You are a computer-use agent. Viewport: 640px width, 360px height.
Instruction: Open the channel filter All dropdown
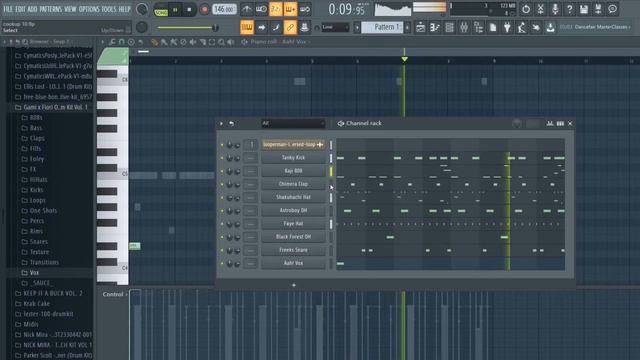pos(293,123)
